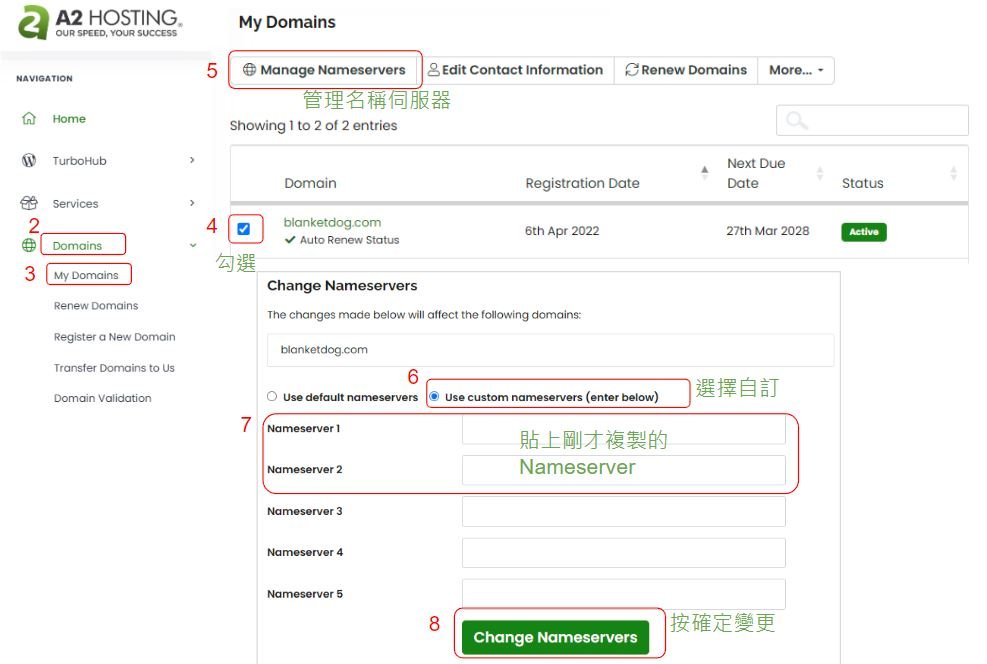The image size is (987, 664).
Task: Click Manage Nameservers button
Action: tap(324, 70)
